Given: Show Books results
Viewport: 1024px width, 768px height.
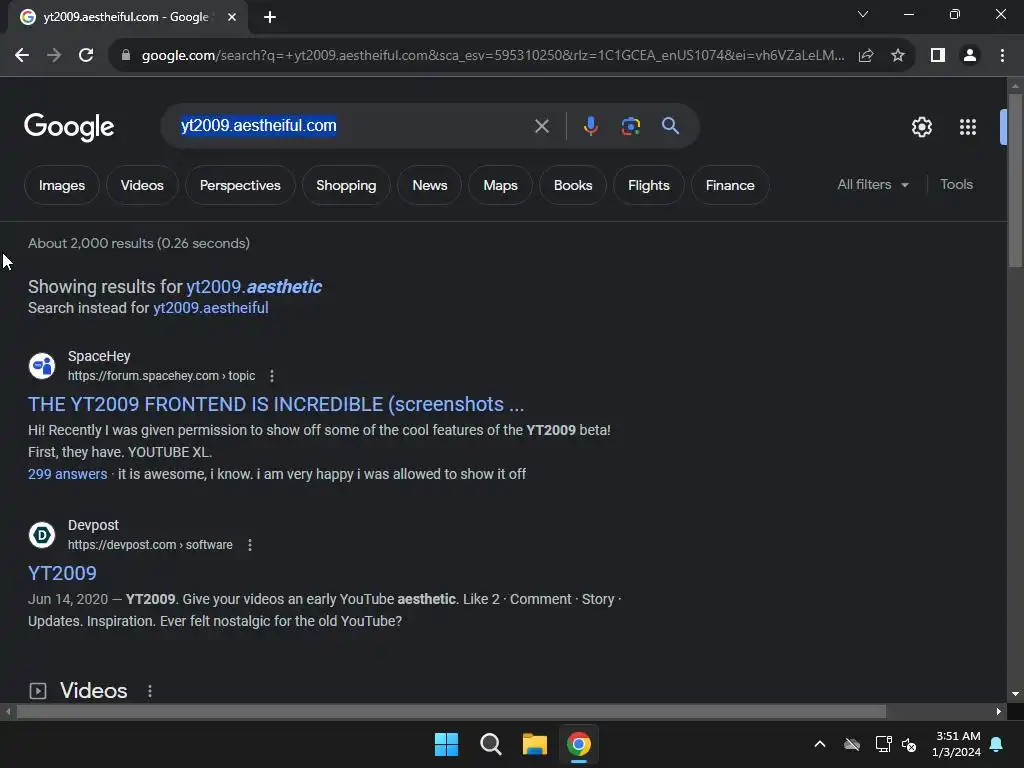Looking at the screenshot, I should point(573,185).
